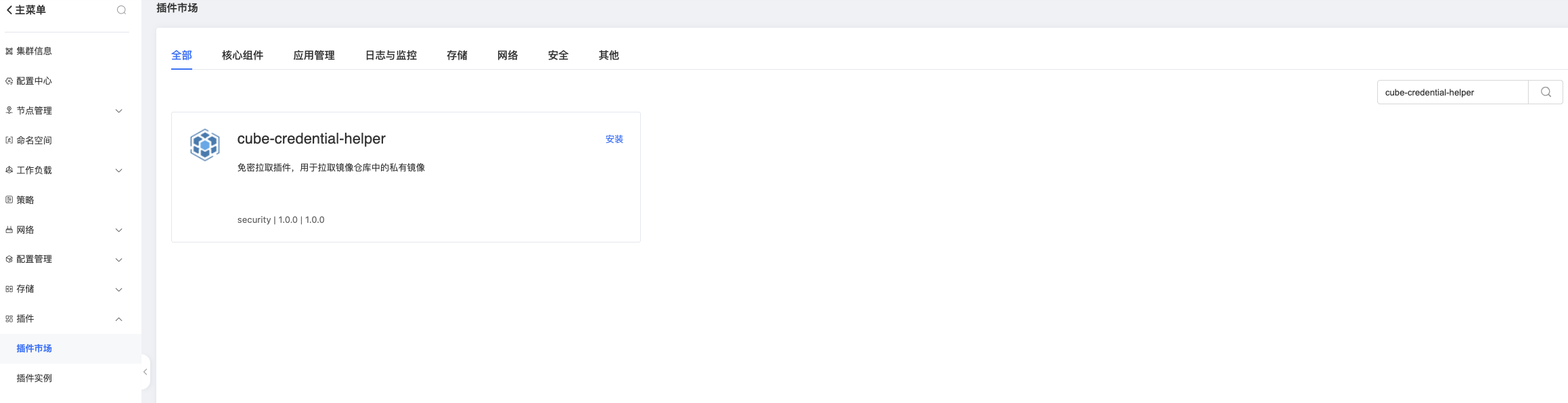The width and height of the screenshot is (1568, 403).
Task: Click the sidebar search magnifier icon
Action: pyautogui.click(x=122, y=10)
